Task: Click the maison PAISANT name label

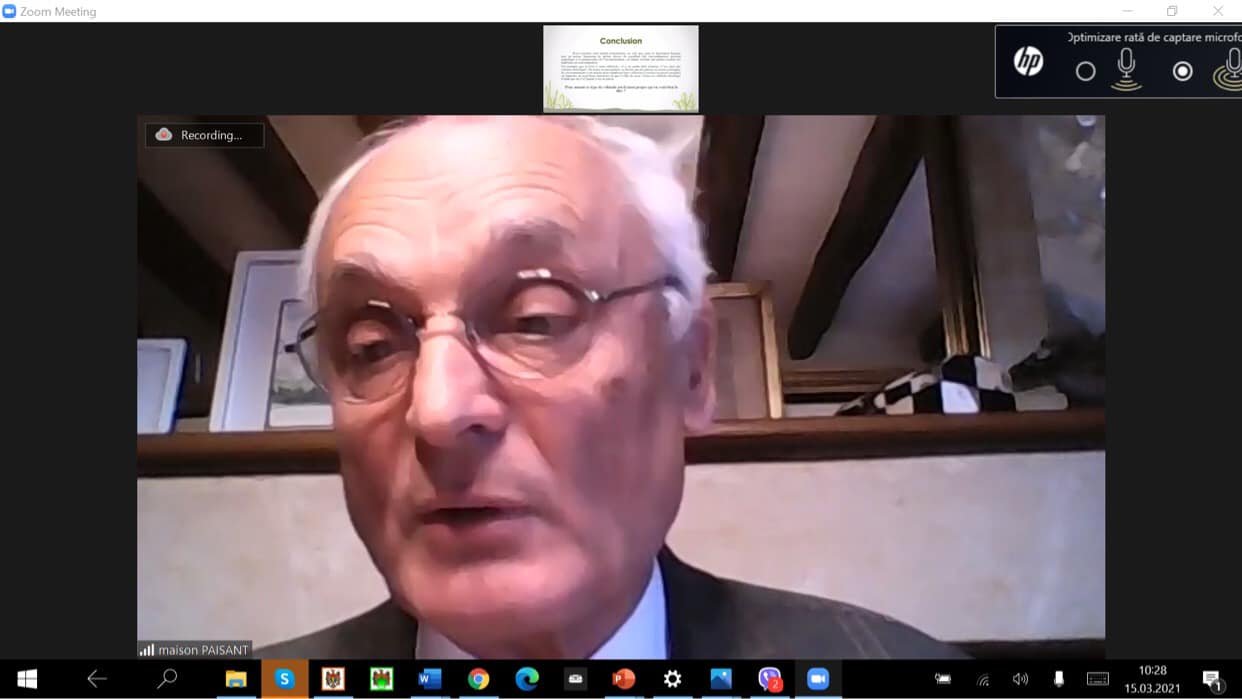Action: point(194,650)
